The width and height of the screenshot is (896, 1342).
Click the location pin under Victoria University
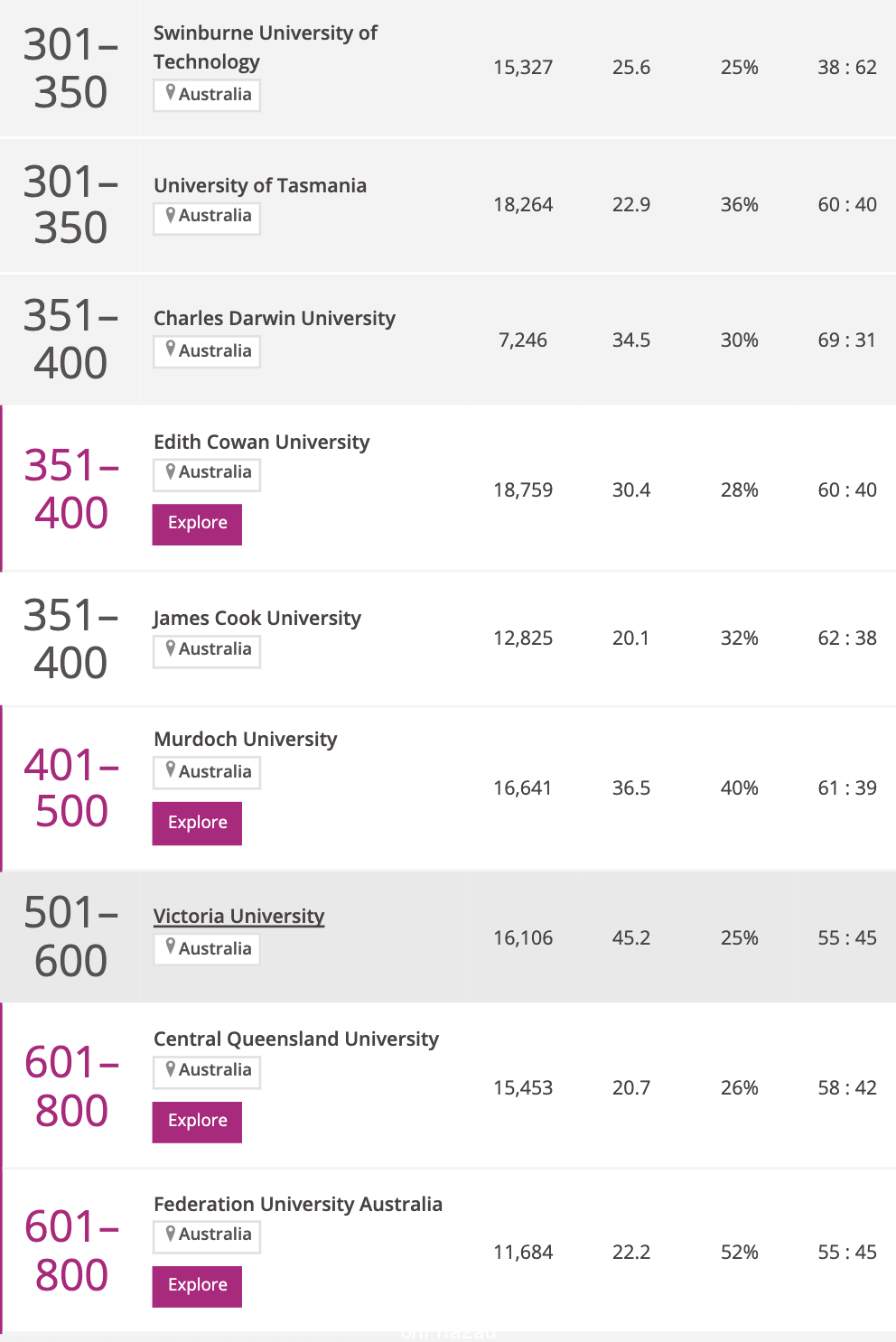(x=170, y=947)
